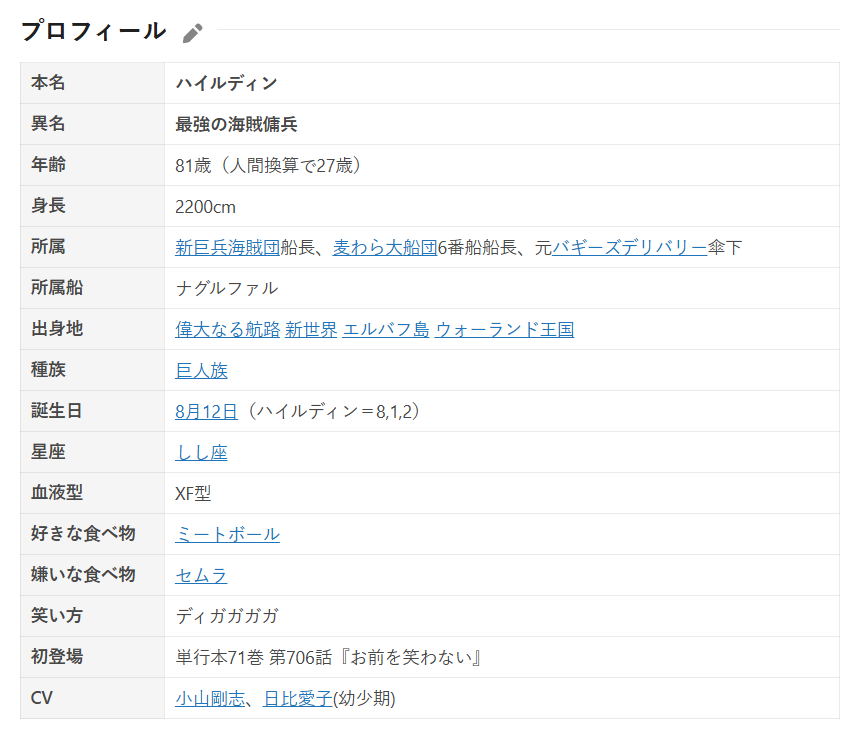Select the laugh text ディガガガガ
The image size is (851, 733).
pyautogui.click(x=227, y=616)
